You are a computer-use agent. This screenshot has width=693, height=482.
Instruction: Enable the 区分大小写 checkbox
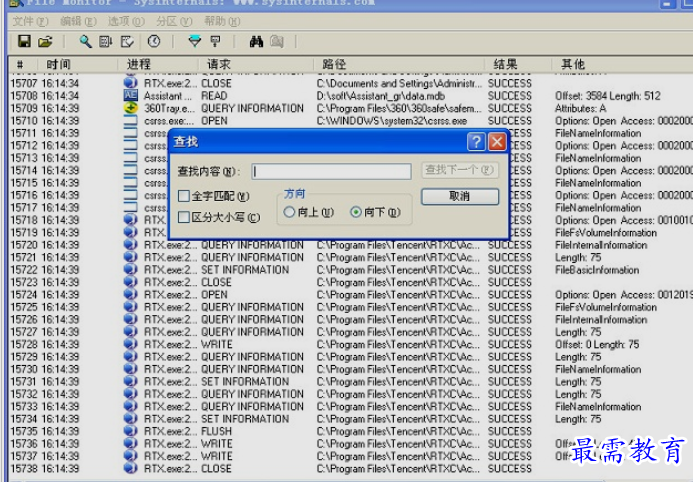pyautogui.click(x=184, y=217)
